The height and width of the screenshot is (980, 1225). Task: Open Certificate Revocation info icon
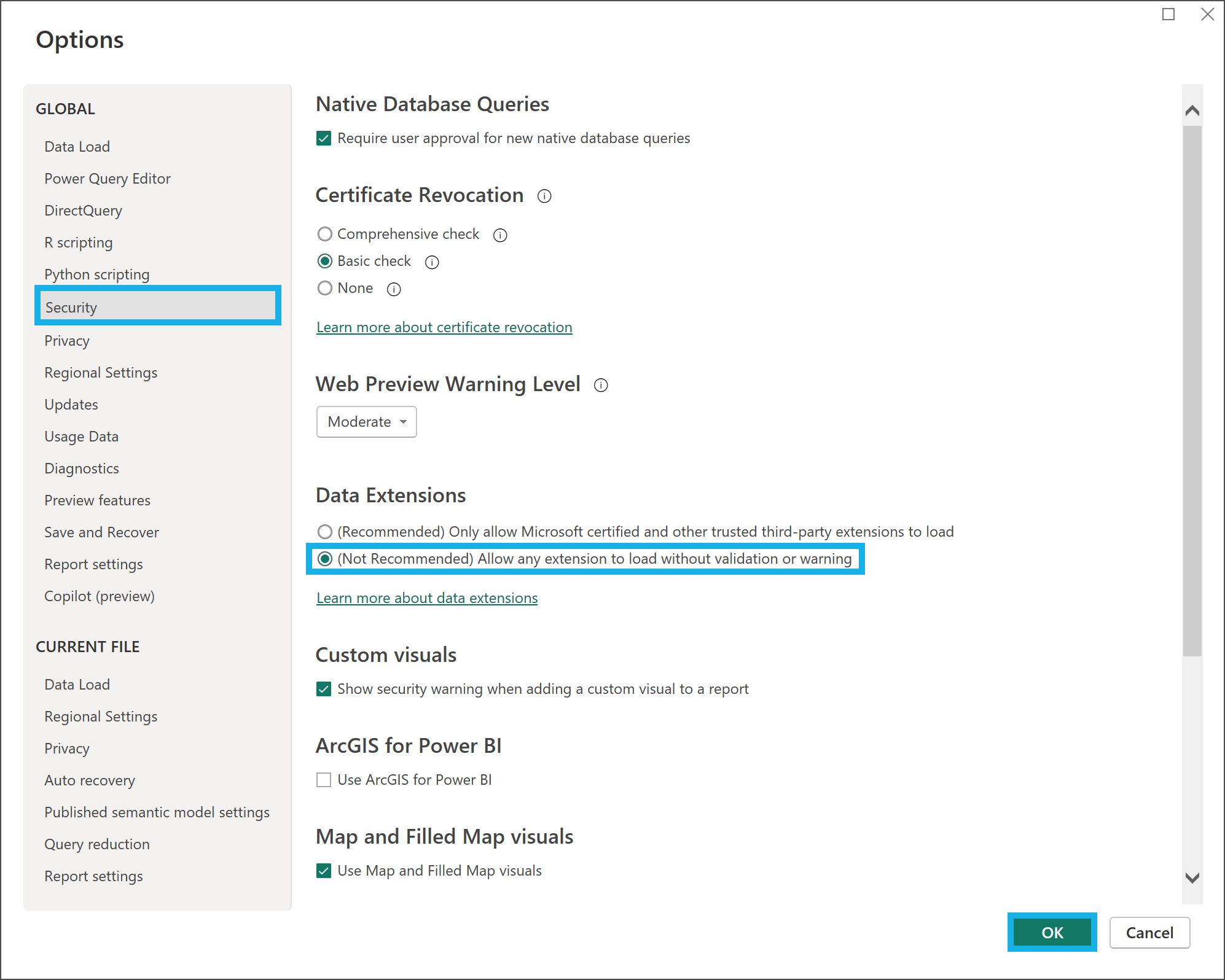pos(544,196)
